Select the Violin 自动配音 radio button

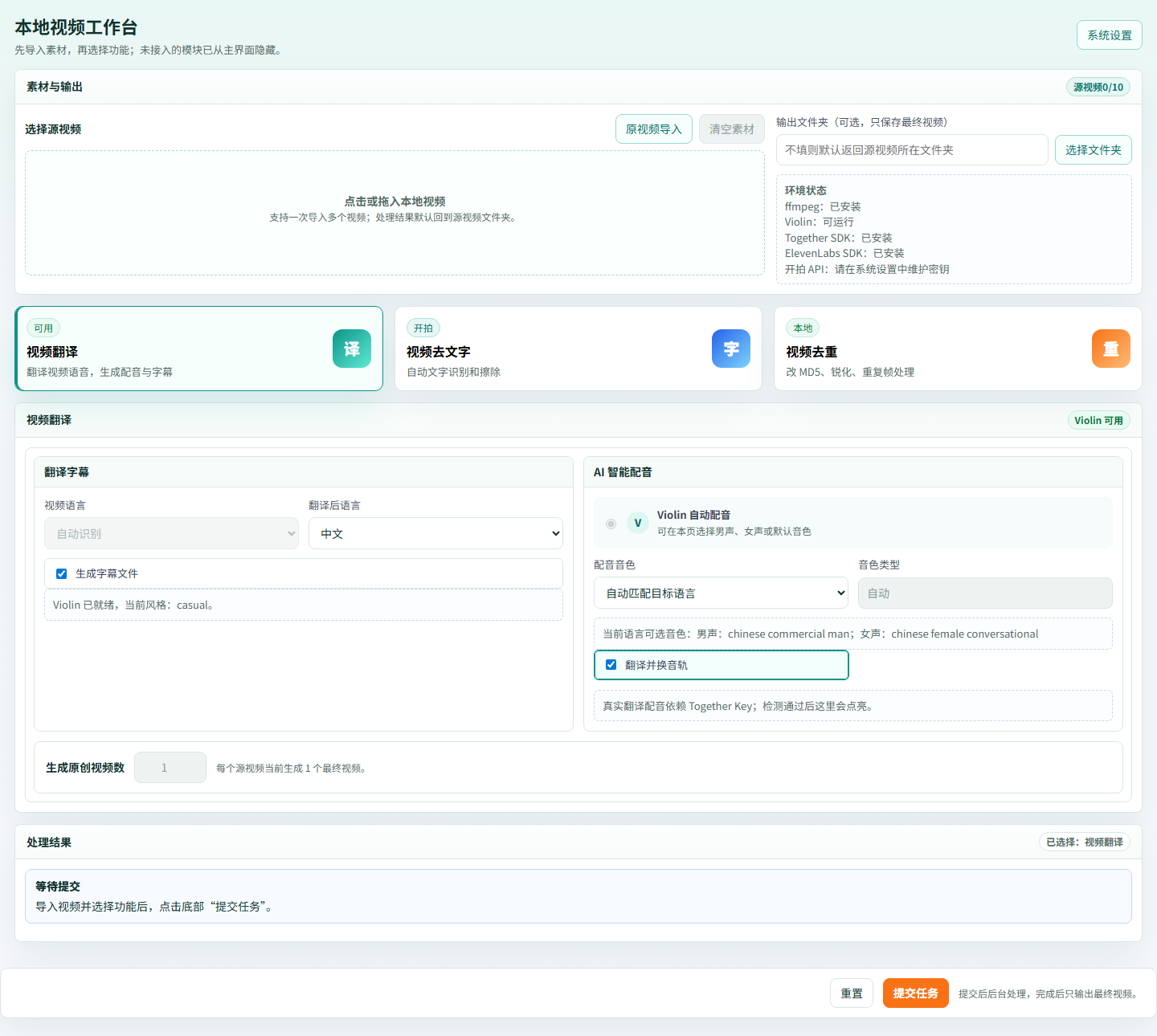(611, 524)
